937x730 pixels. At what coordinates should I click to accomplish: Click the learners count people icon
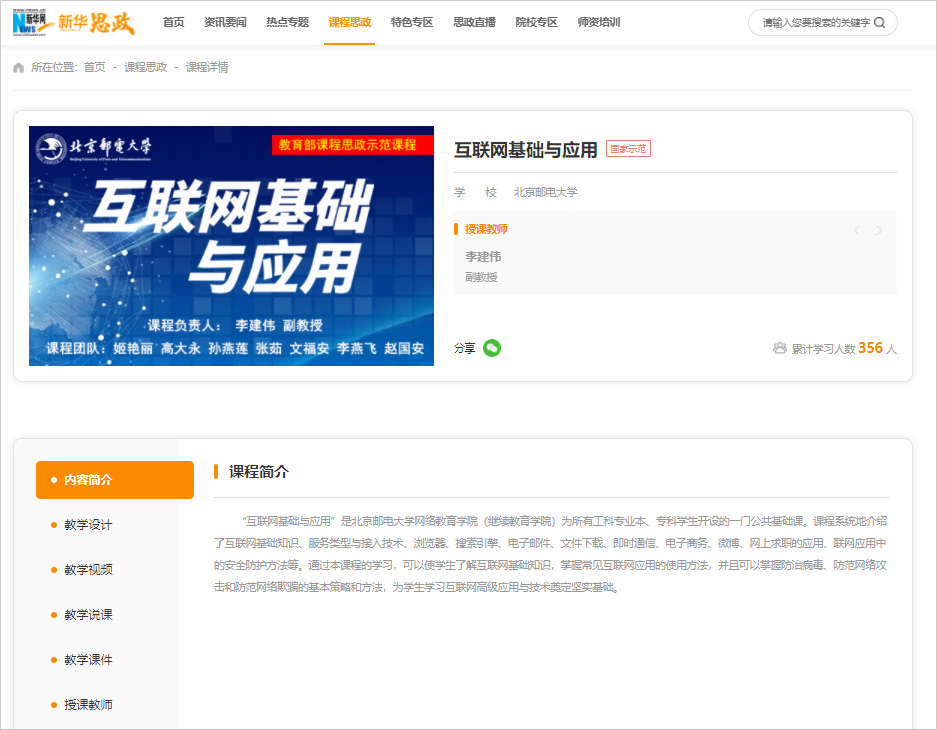779,348
